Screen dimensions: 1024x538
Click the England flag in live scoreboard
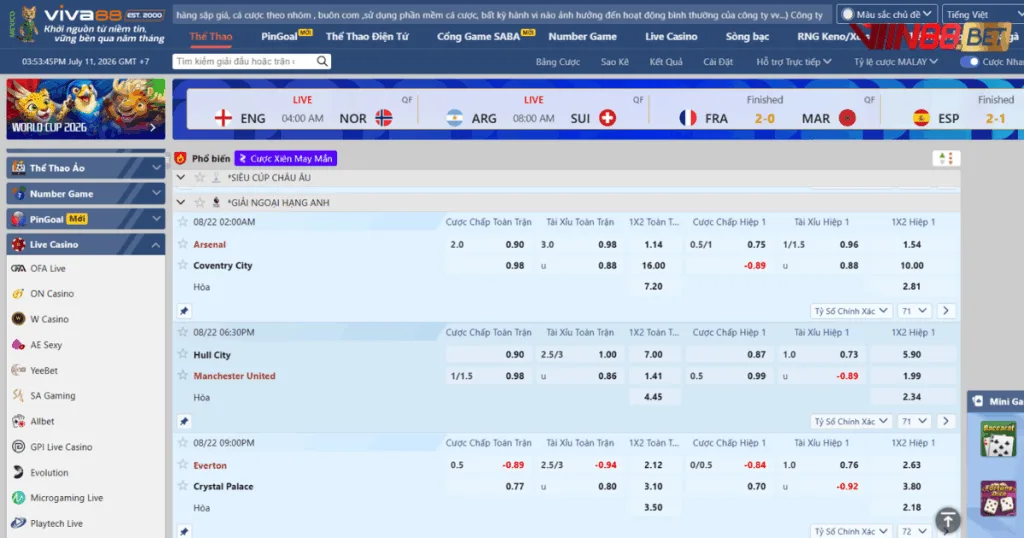coord(223,118)
